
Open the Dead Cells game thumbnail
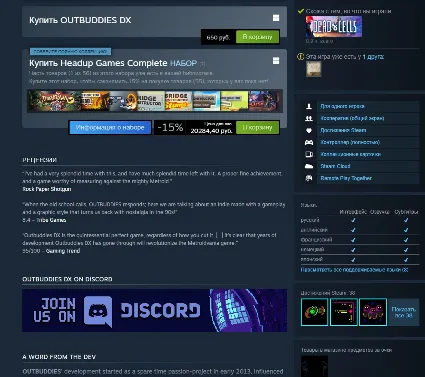click(x=334, y=27)
